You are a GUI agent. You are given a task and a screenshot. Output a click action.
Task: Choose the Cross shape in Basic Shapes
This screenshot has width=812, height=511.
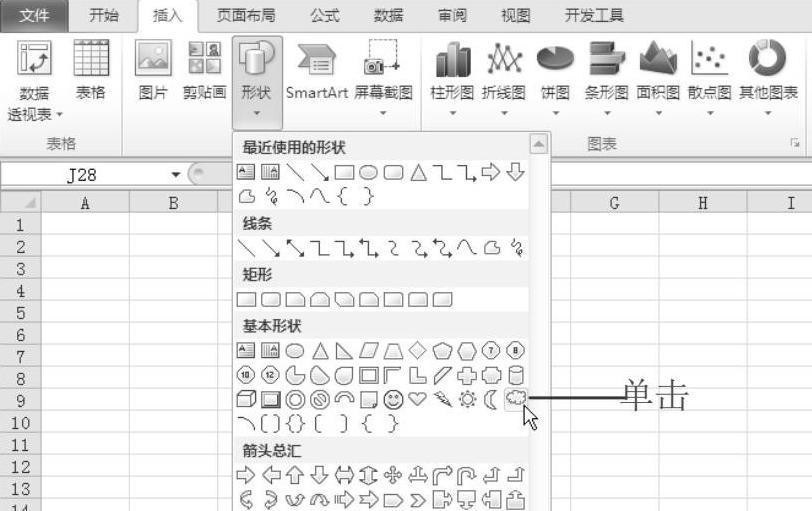[467, 375]
